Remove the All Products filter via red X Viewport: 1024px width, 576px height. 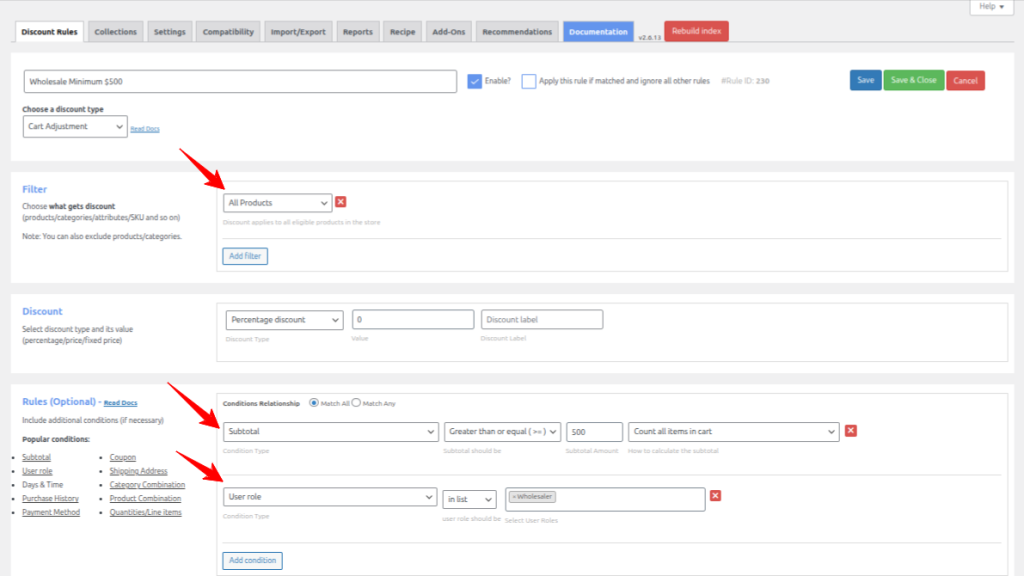tap(340, 200)
